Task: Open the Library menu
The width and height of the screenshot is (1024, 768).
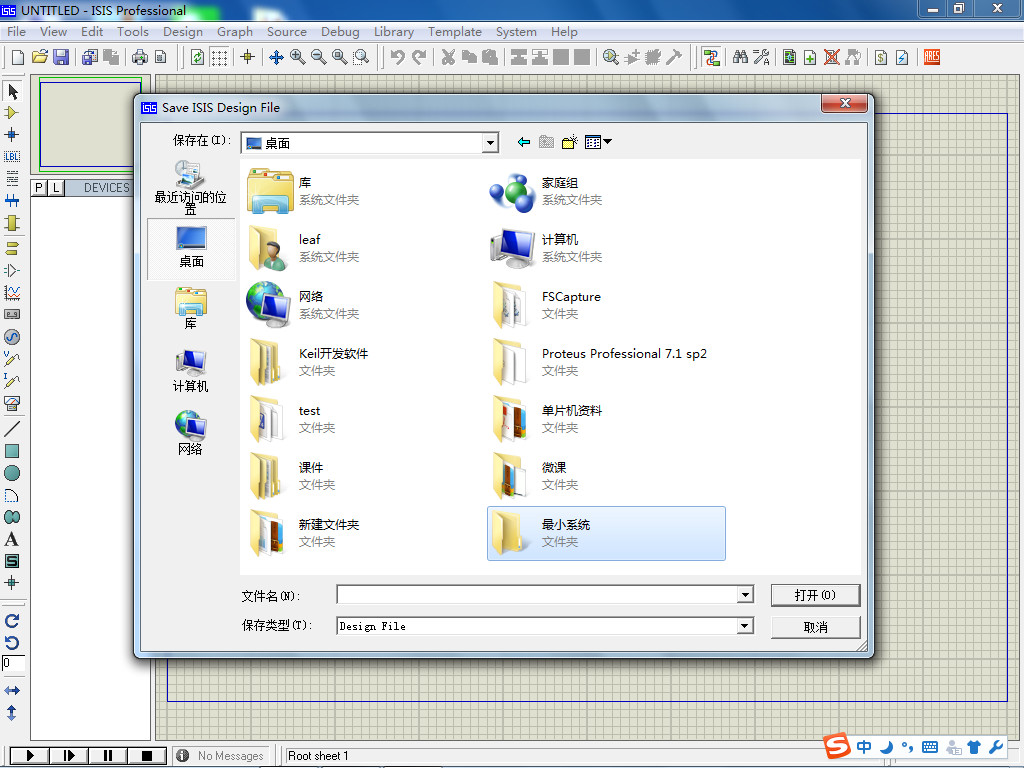Action: click(394, 31)
